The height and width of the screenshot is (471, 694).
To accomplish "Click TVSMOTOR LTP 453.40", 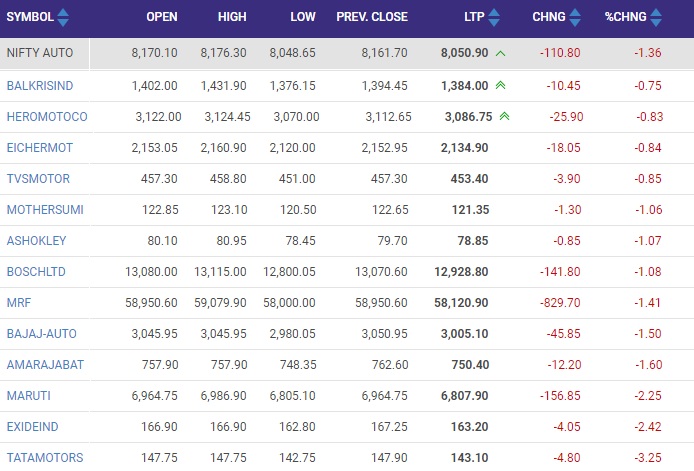I will [x=469, y=178].
